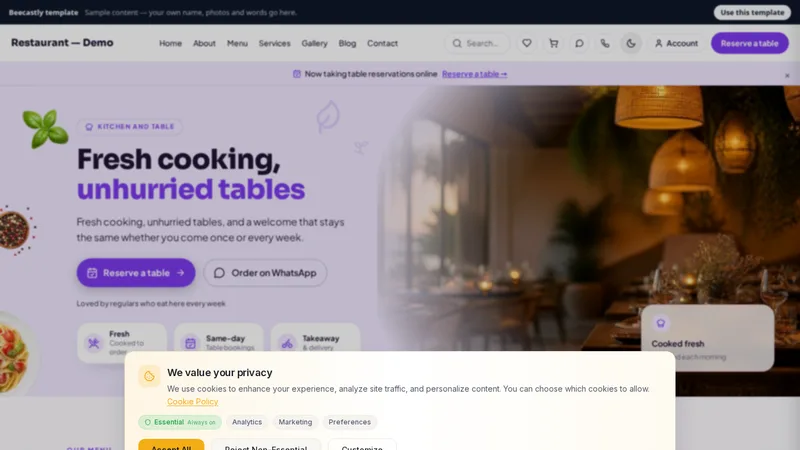Screen dimensions: 800x450
Task: Click calendar icon in announcement bar
Action: point(296,74)
